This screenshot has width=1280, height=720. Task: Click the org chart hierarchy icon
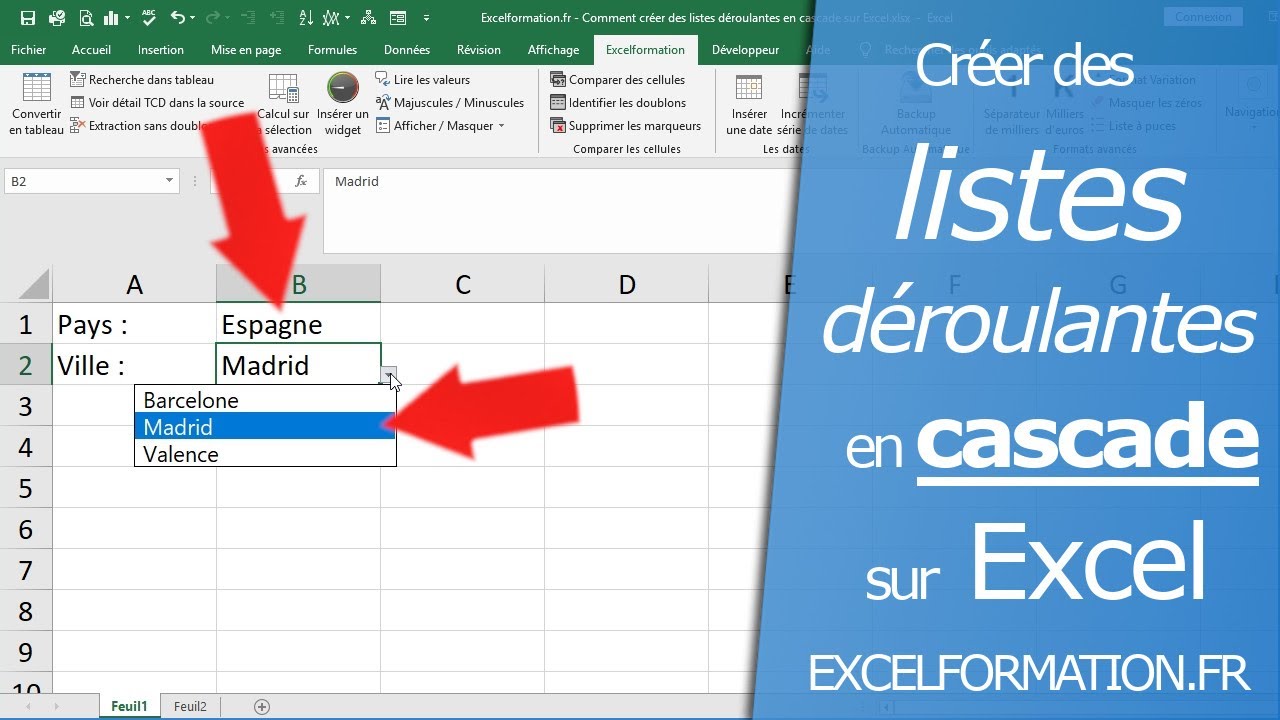click(x=368, y=17)
